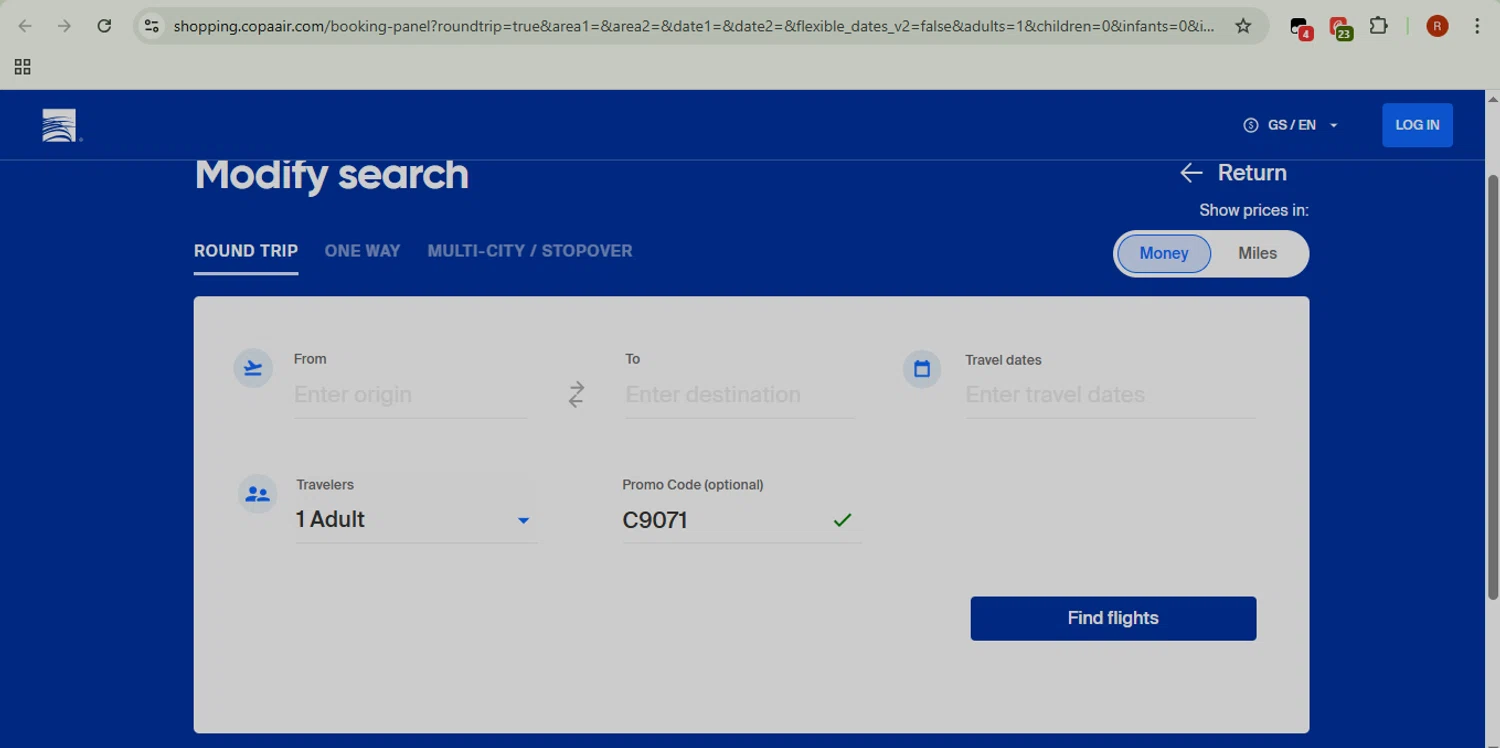The width and height of the screenshot is (1500, 748).
Task: Click the Return link
Action: (1233, 173)
